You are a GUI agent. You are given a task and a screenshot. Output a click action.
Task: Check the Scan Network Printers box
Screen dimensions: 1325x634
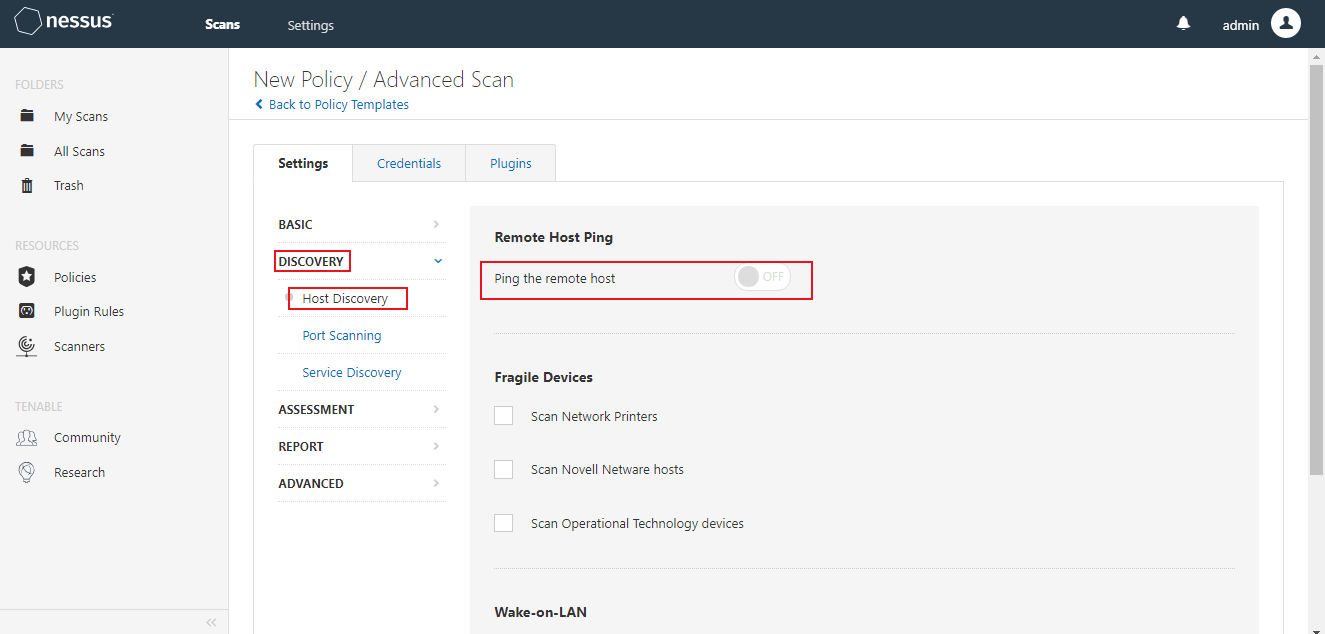[504, 416]
